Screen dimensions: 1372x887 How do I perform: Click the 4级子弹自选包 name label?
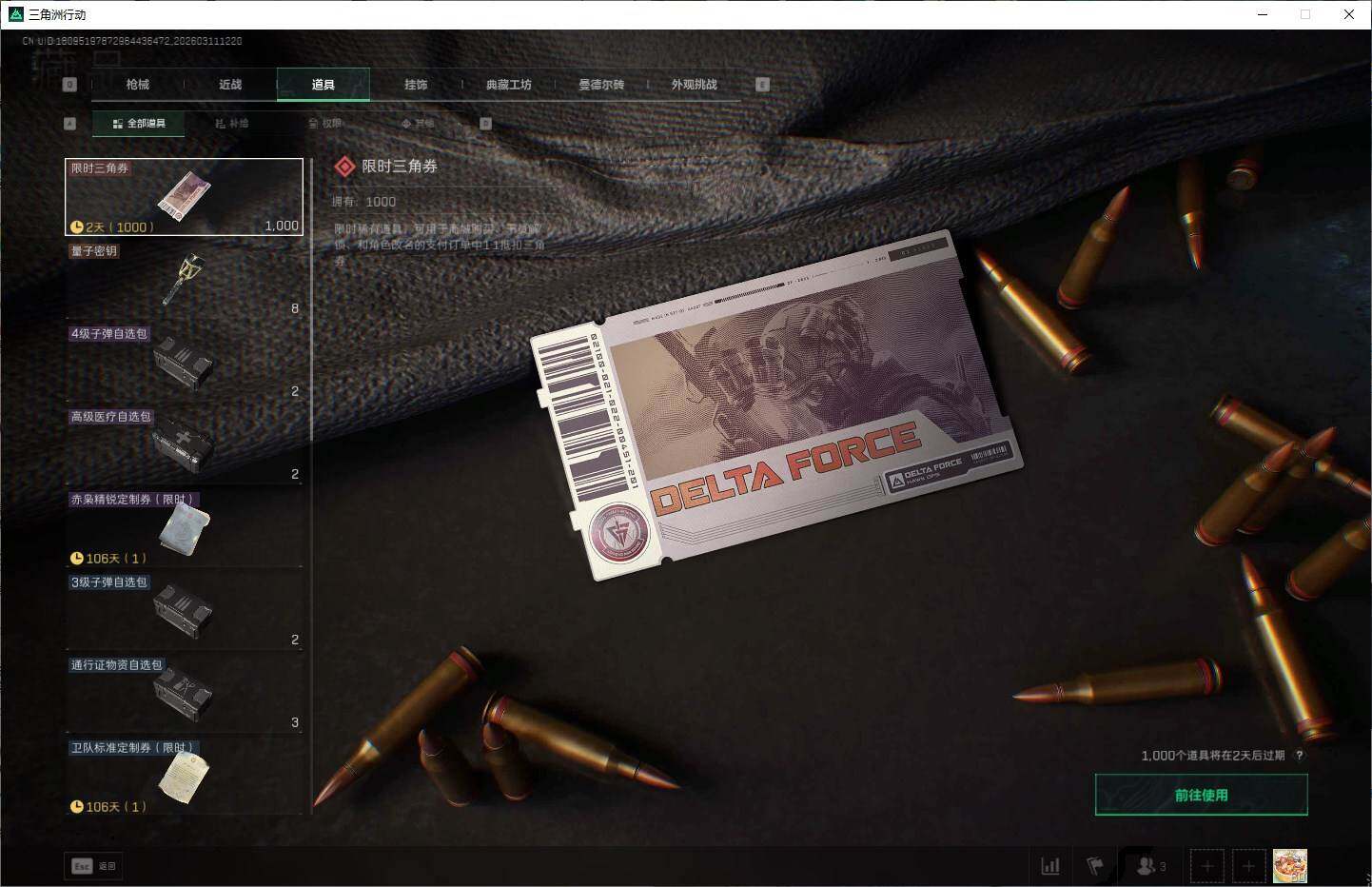tap(109, 334)
